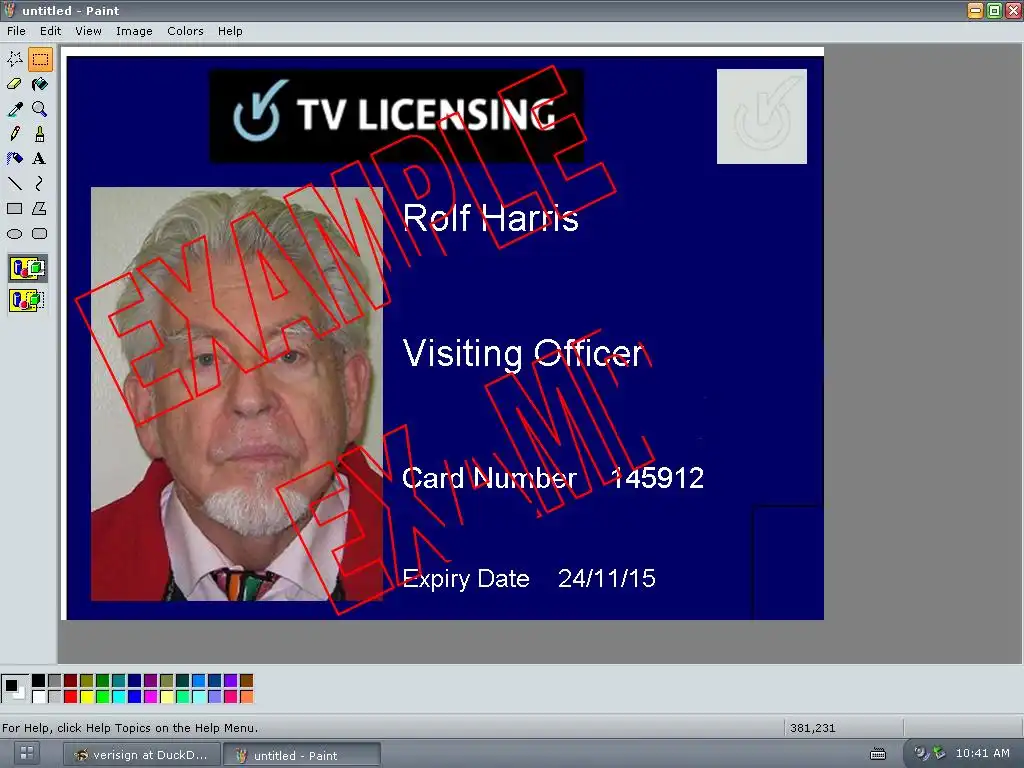Pick the black color swatch
The image size is (1024, 768).
[x=39, y=680]
